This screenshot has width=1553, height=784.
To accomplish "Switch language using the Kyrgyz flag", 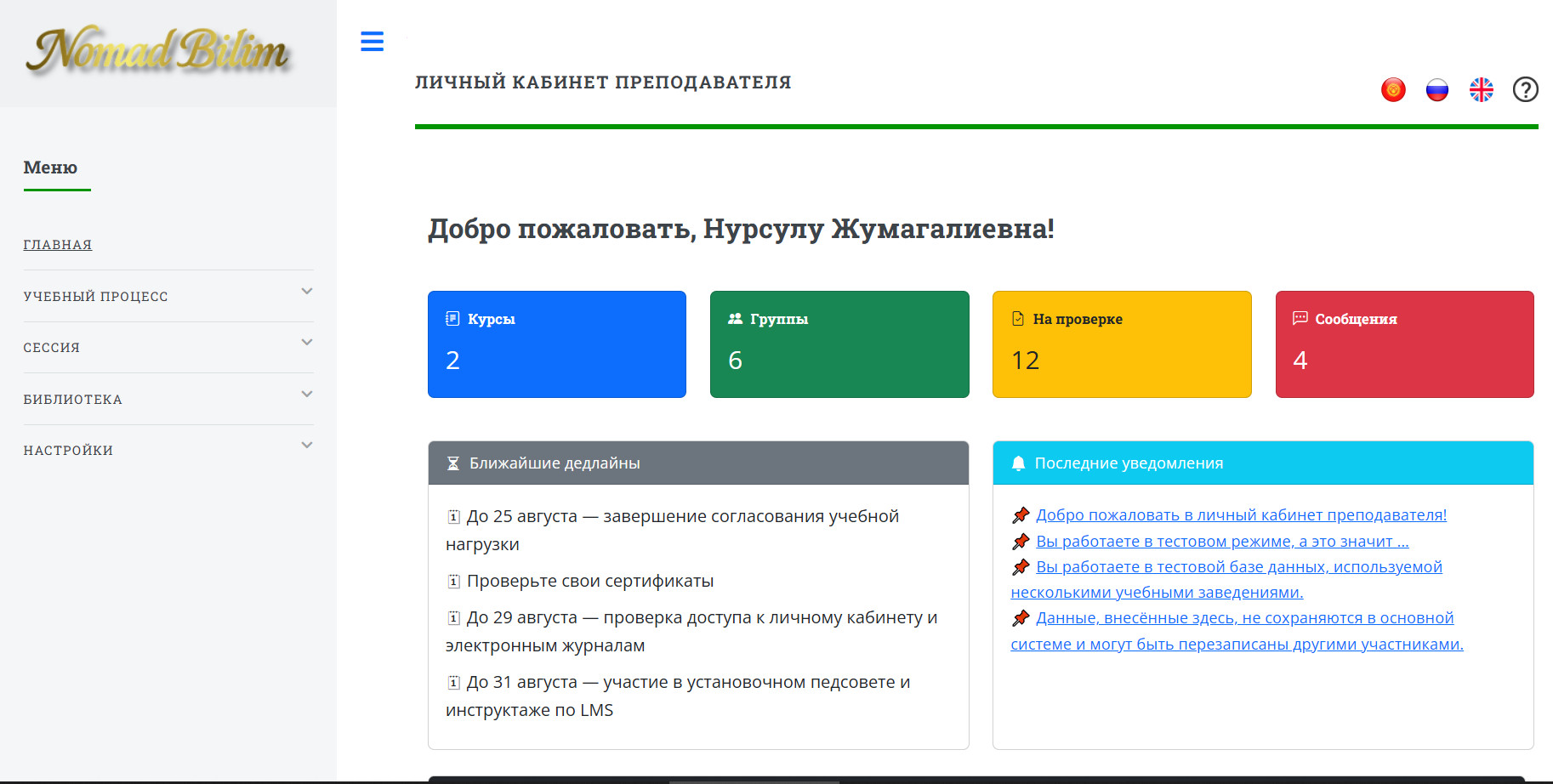I will [1393, 89].
